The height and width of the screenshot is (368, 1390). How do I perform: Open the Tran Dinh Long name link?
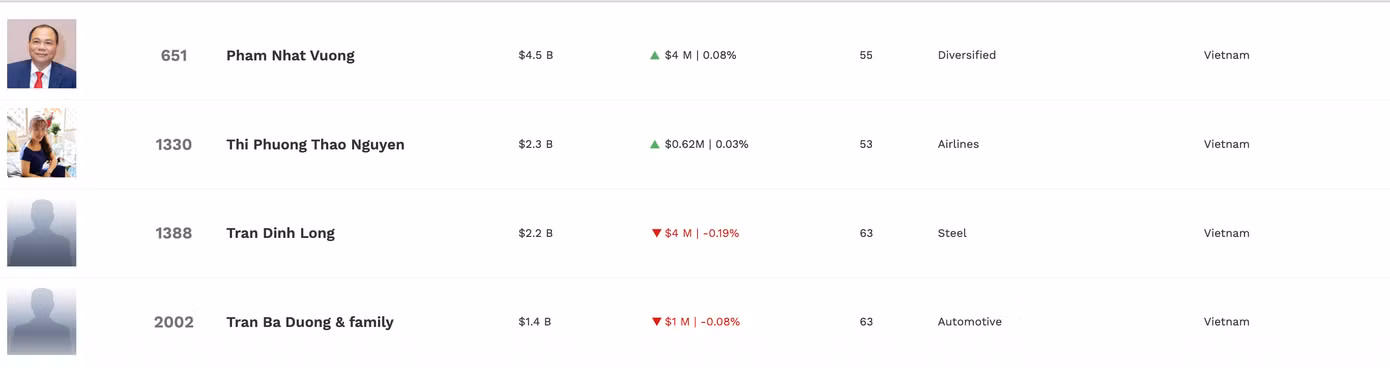click(280, 233)
